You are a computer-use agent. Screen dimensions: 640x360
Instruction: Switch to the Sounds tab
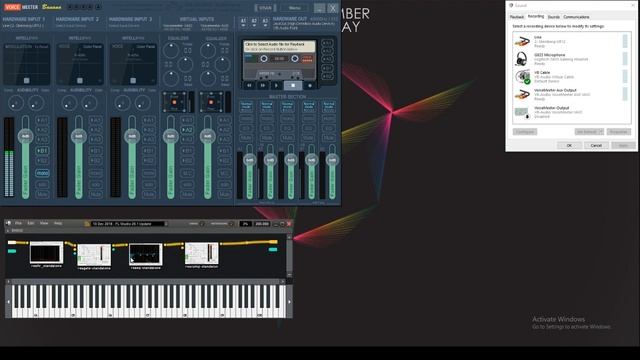pos(553,17)
